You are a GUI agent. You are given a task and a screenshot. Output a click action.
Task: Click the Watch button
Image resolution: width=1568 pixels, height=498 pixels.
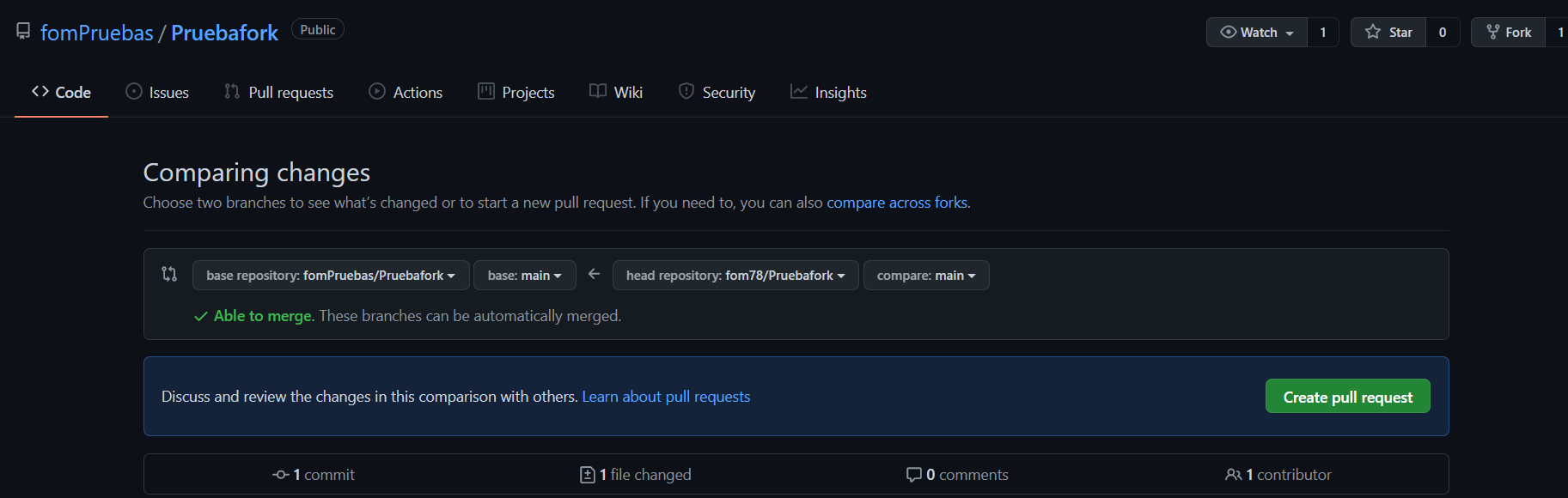tap(1257, 33)
